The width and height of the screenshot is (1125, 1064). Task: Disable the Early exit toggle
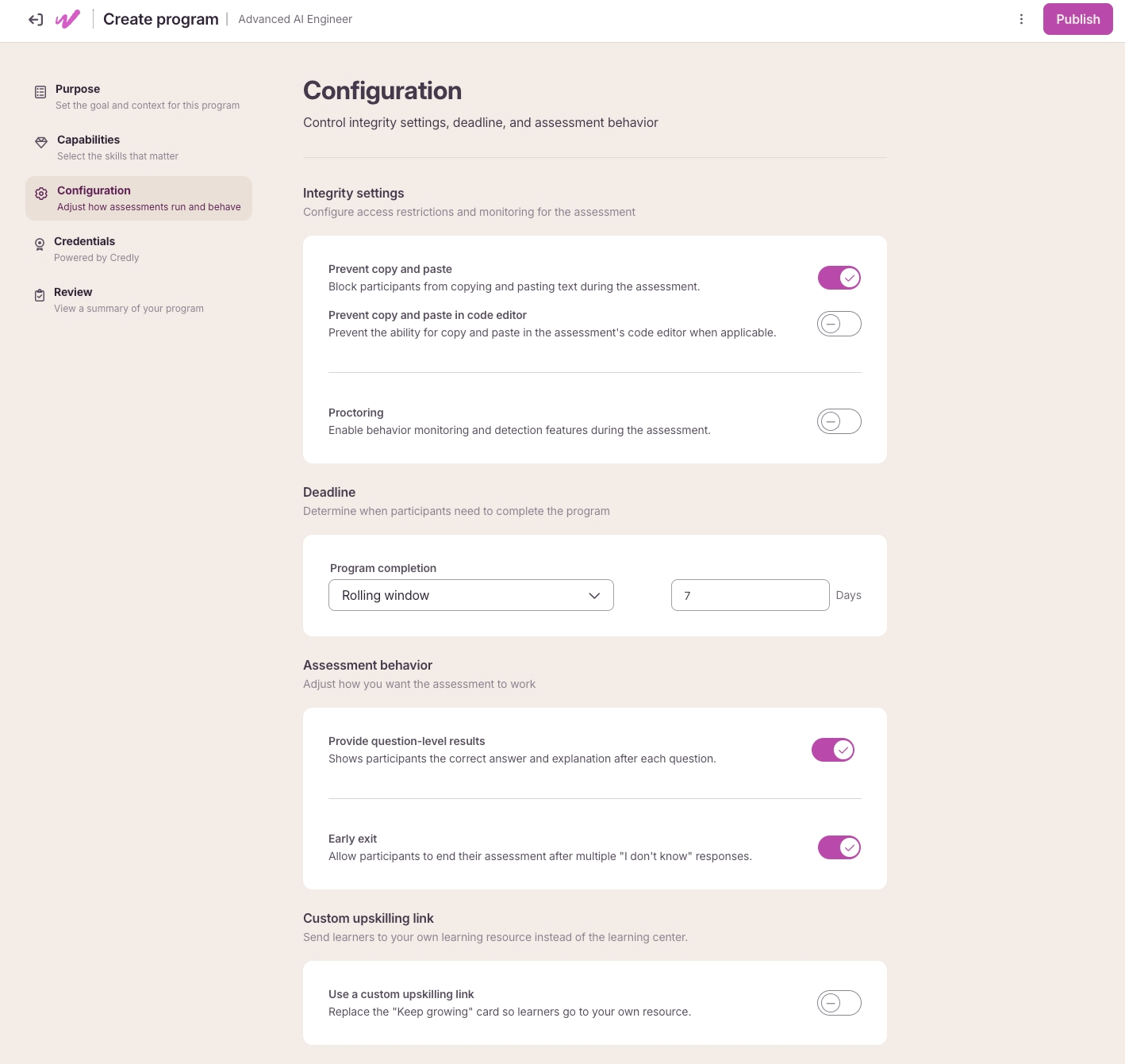(x=839, y=847)
